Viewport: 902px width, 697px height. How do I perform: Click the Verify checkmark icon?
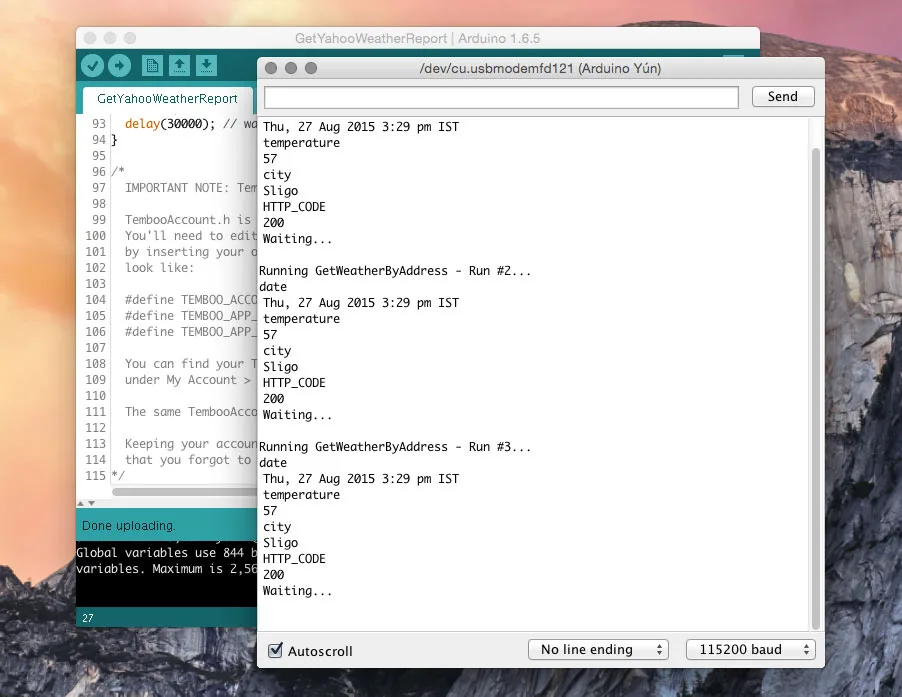coord(93,66)
